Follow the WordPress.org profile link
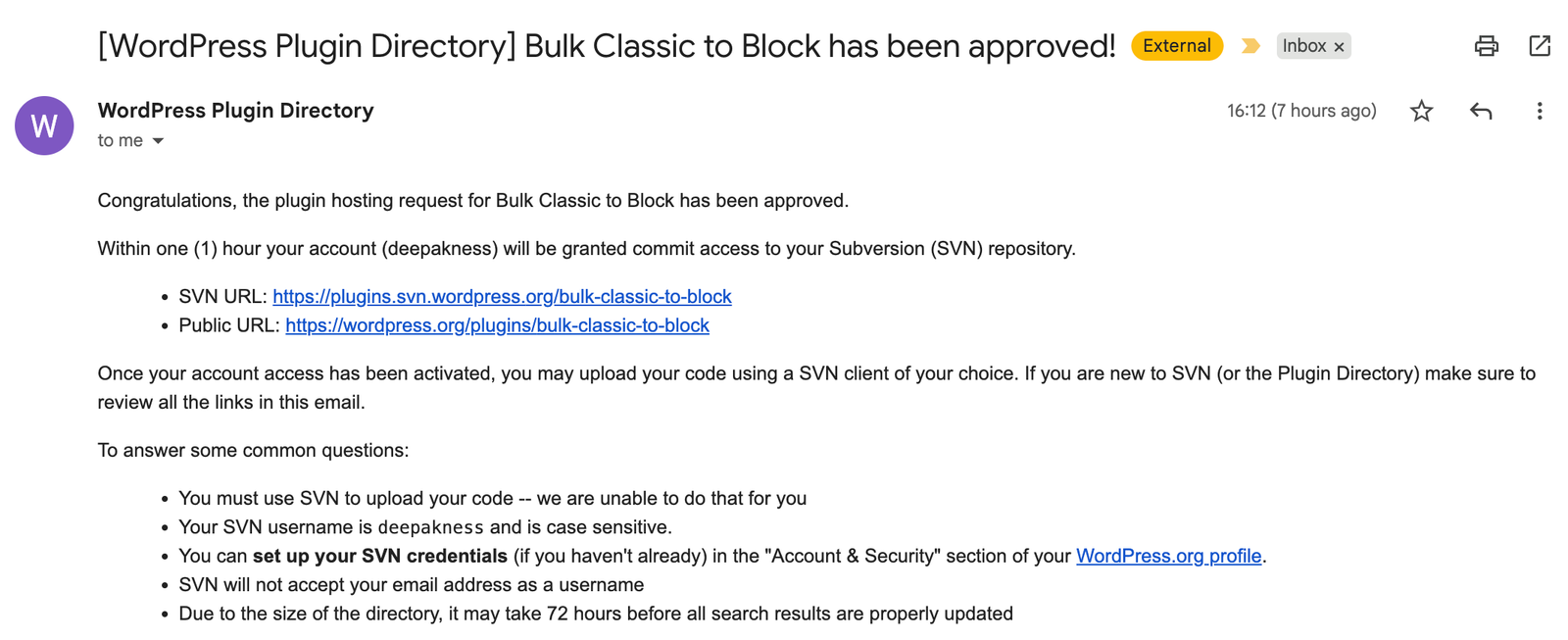1568x640 pixels. tap(1168, 556)
